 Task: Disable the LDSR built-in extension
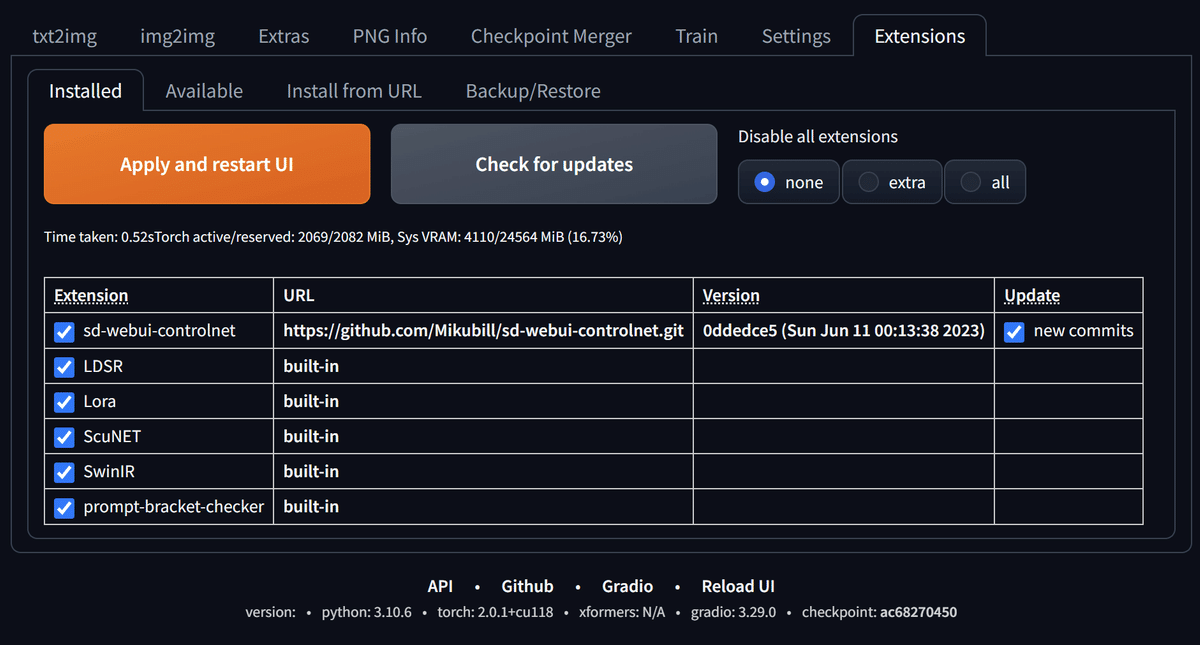click(63, 367)
